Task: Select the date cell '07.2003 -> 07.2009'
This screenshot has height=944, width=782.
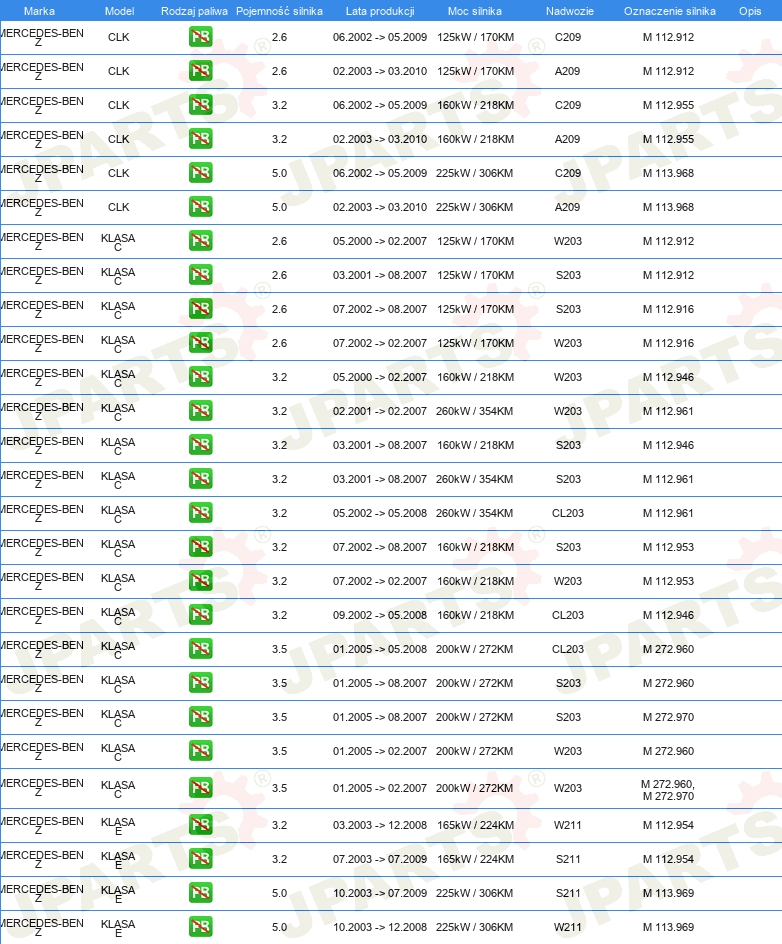Action: click(x=380, y=859)
